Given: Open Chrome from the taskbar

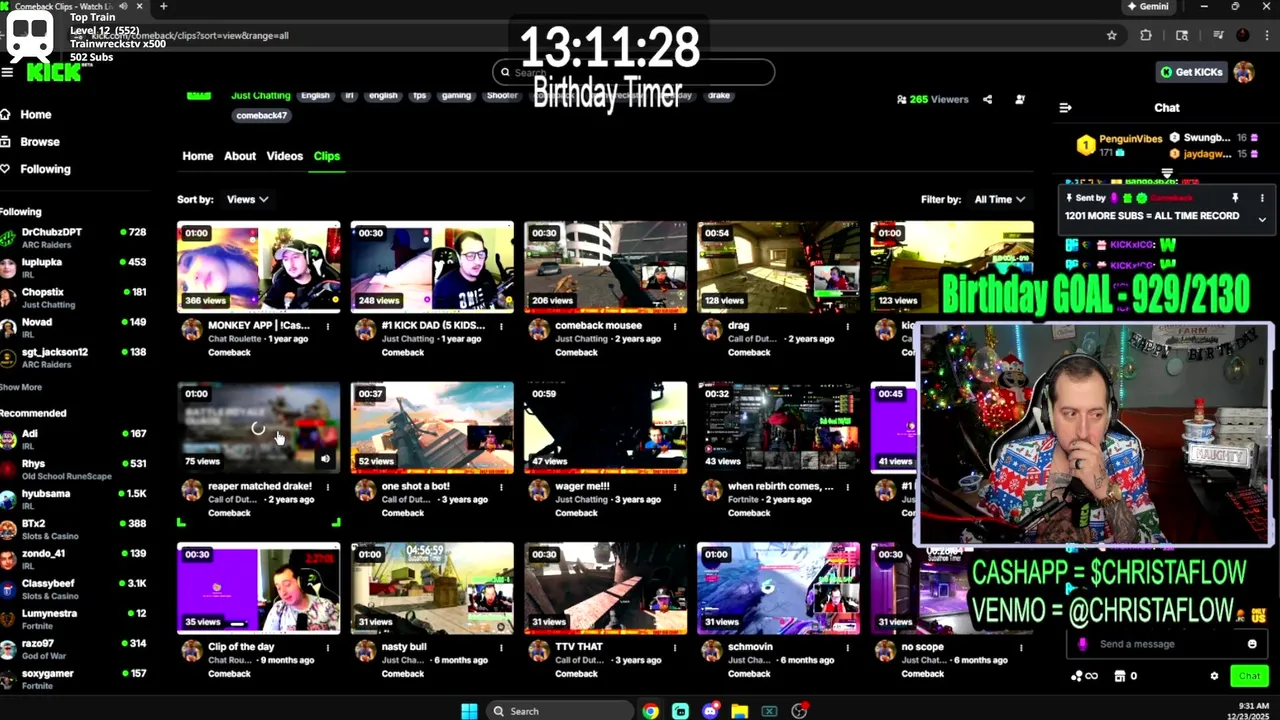Looking at the screenshot, I should [651, 711].
